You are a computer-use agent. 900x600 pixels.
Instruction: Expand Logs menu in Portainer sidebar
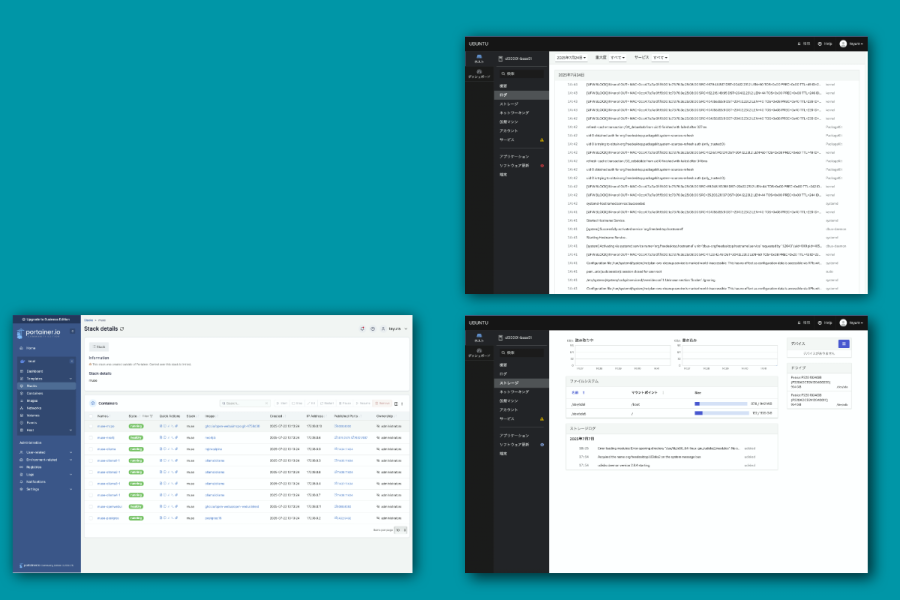[71, 475]
